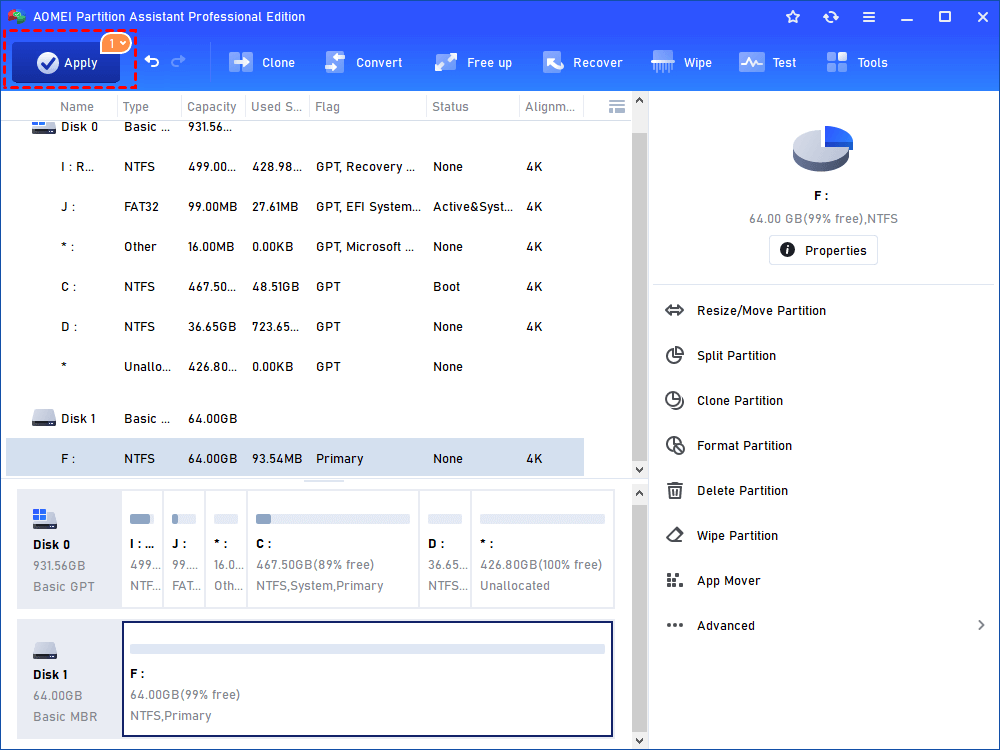Click the Resize/Move double-arrow icon
This screenshot has height=750, width=1000.
pos(674,311)
